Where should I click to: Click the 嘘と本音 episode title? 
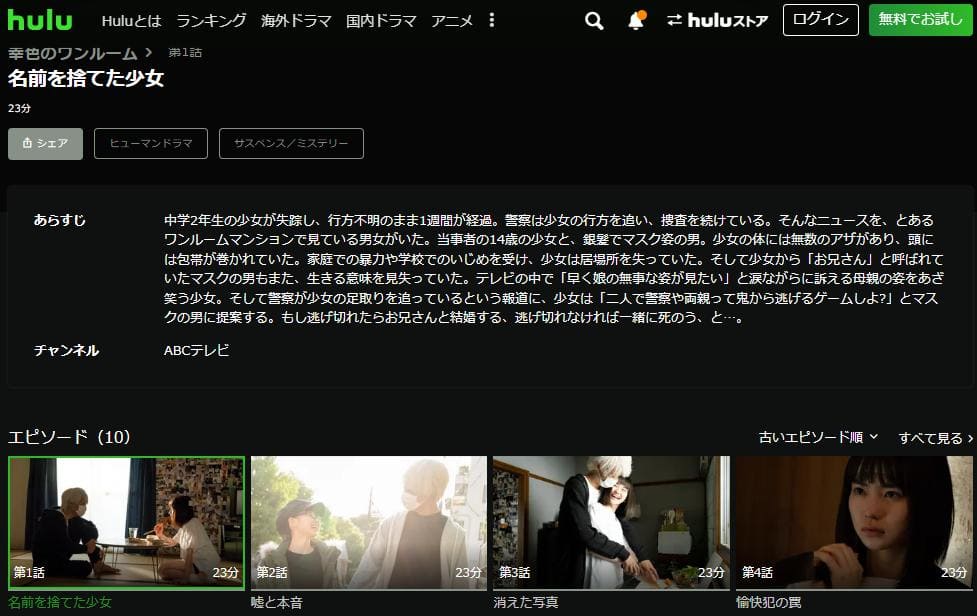click(x=277, y=602)
